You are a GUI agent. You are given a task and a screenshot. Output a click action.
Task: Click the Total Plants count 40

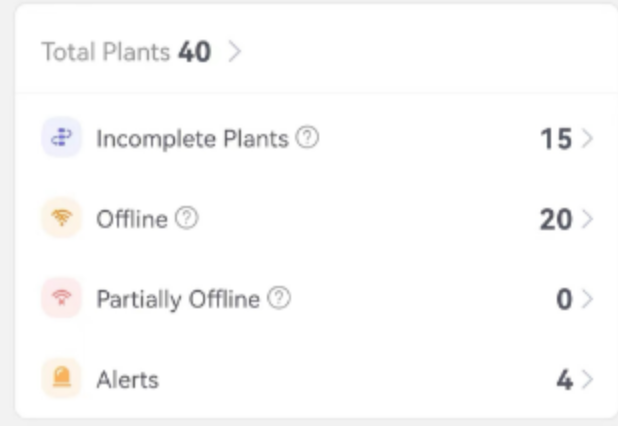(x=195, y=52)
